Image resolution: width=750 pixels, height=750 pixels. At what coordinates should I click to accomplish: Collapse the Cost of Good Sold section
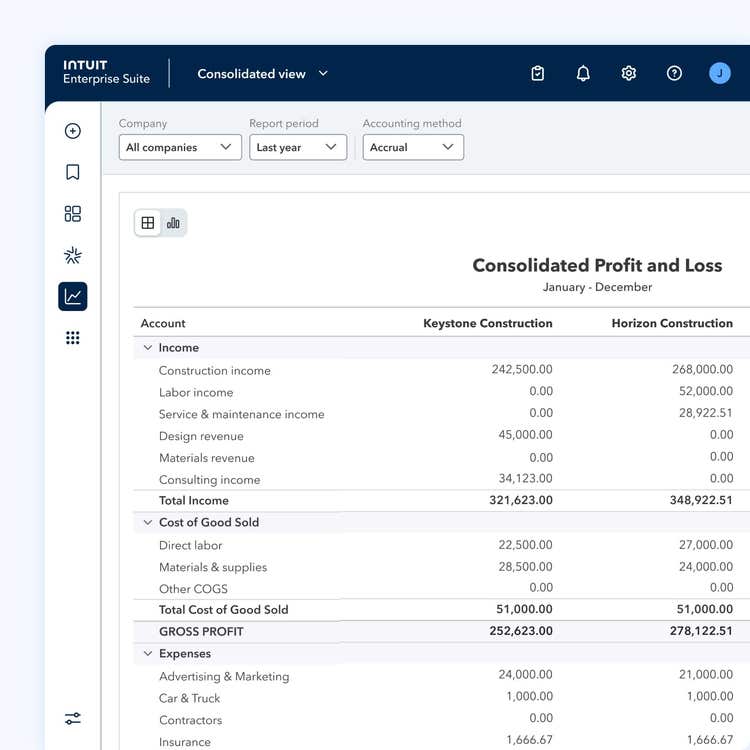click(x=148, y=522)
